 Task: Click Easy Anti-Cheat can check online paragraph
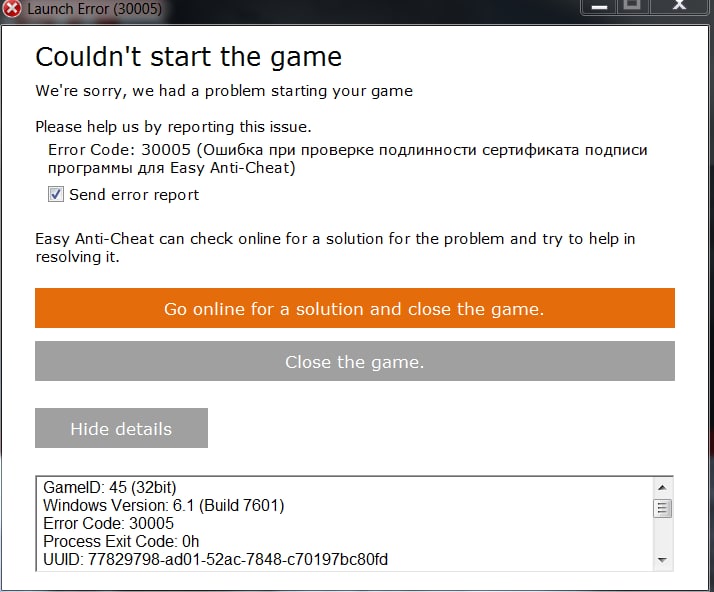coord(335,247)
